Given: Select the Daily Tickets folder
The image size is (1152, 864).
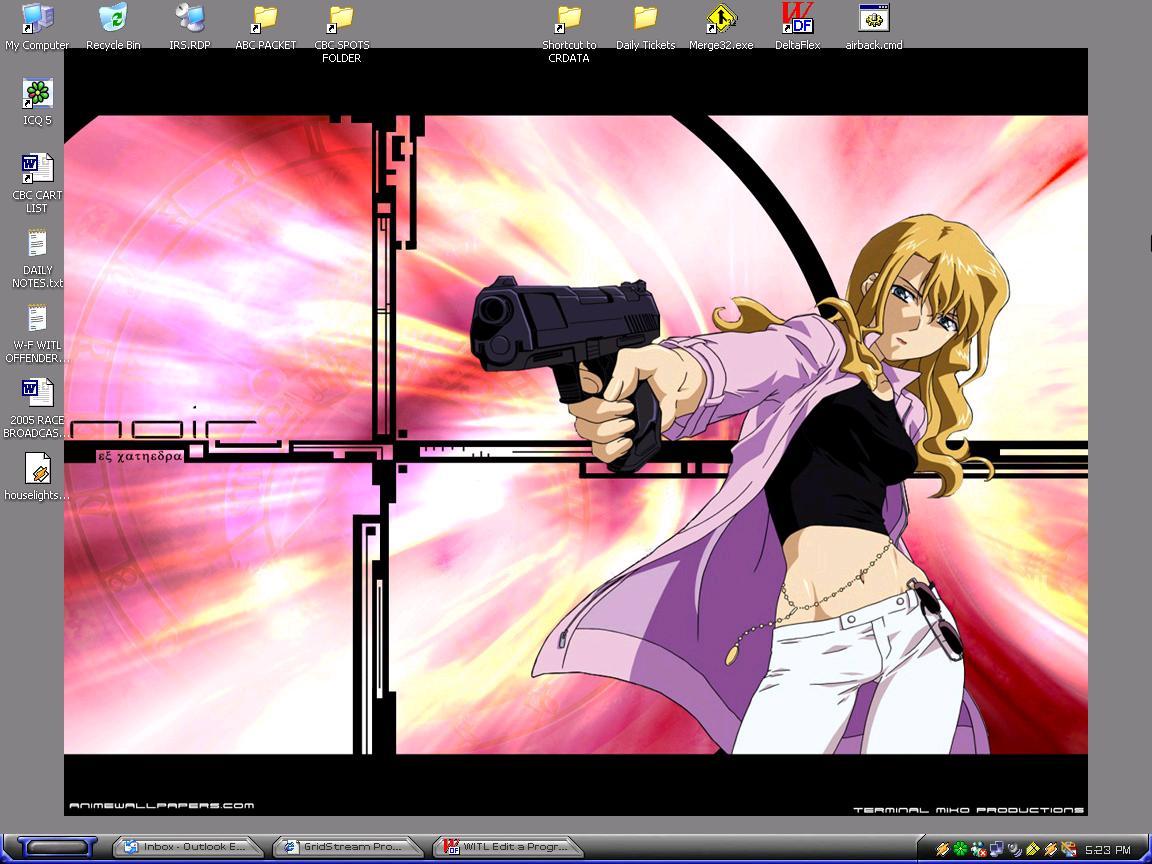Looking at the screenshot, I should pos(645,19).
